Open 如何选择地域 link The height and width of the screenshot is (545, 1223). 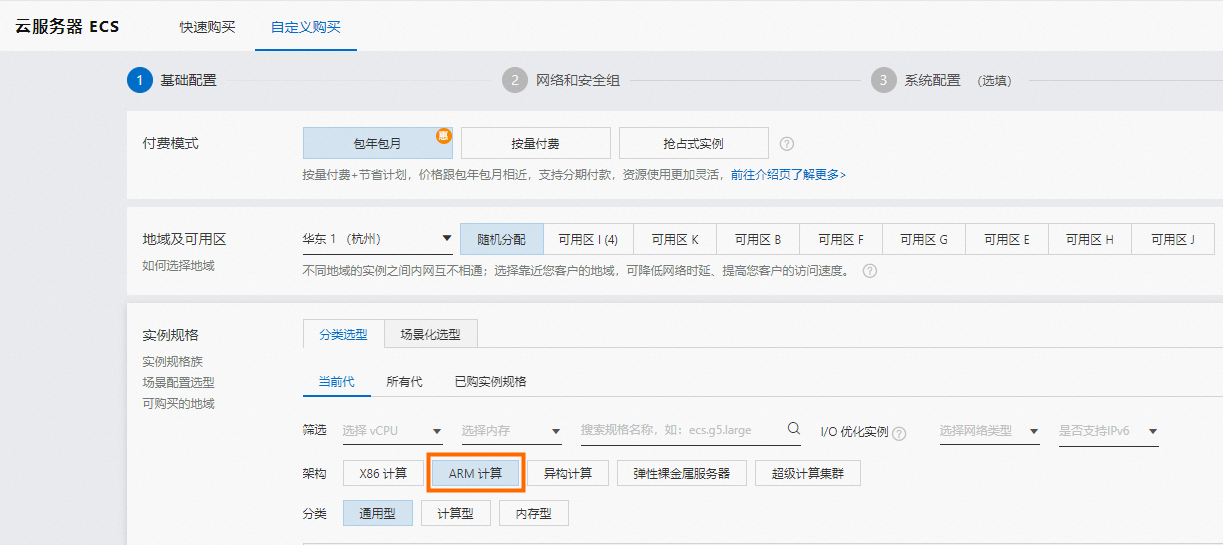click(x=178, y=266)
